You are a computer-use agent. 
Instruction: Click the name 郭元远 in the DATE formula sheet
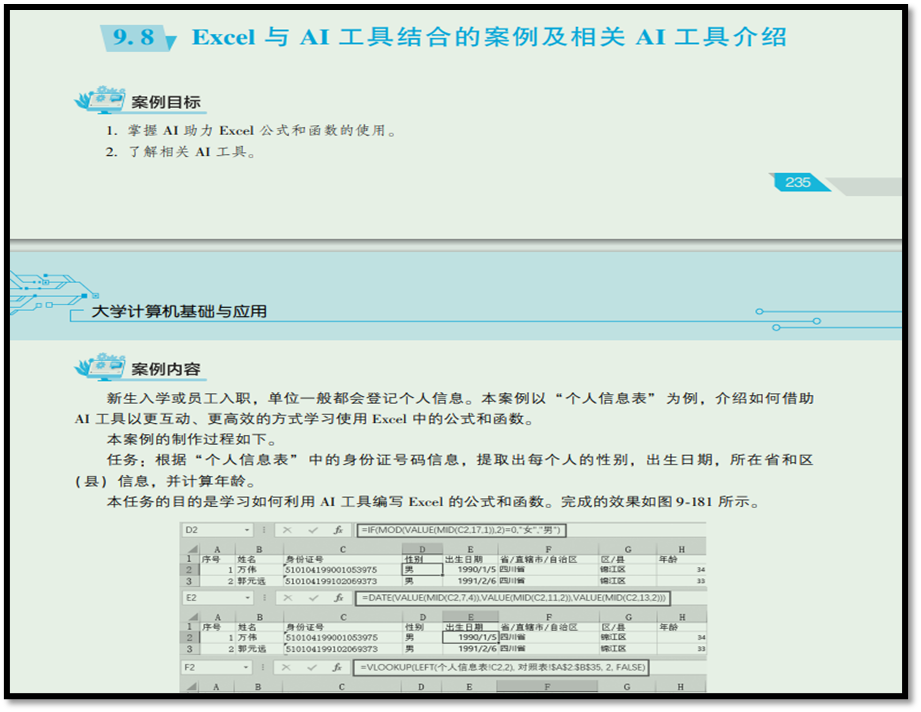[251, 649]
